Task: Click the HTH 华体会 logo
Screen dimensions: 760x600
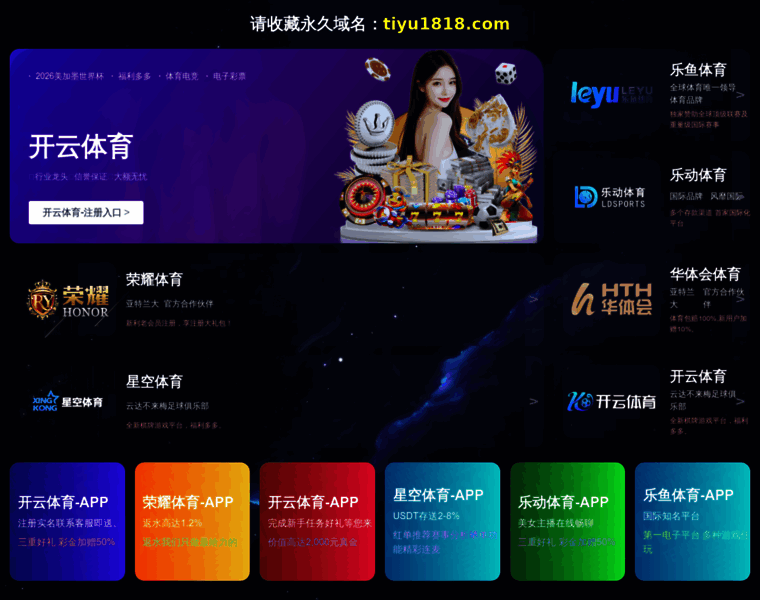Action: (612, 299)
